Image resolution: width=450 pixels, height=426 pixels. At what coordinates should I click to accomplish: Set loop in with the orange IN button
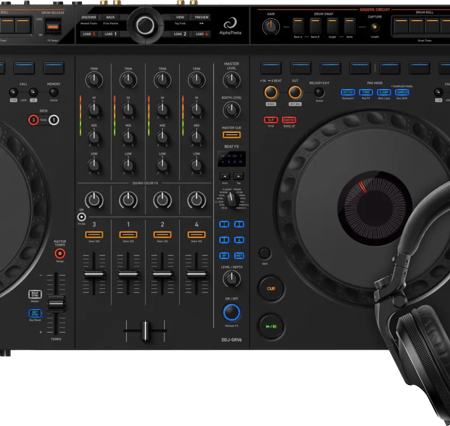pyautogui.click(x=271, y=92)
